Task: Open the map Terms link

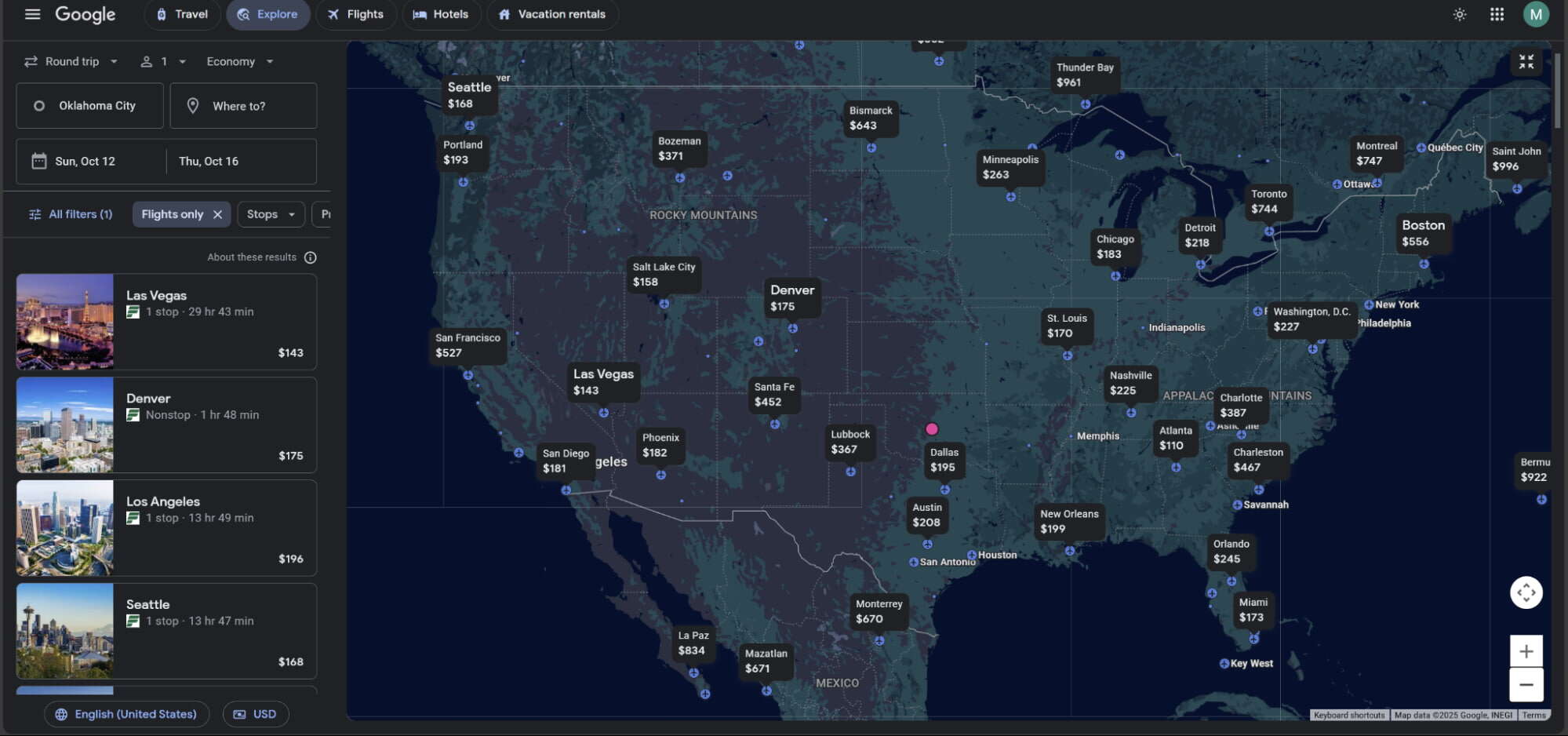Action: (x=1533, y=715)
